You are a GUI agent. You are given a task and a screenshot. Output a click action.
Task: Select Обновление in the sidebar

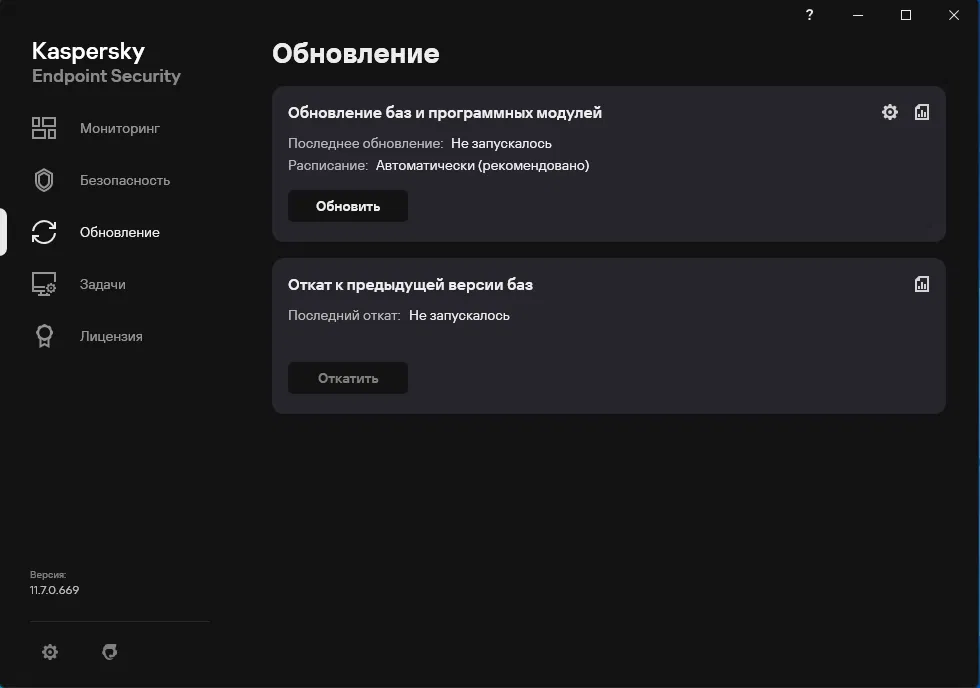click(x=120, y=232)
